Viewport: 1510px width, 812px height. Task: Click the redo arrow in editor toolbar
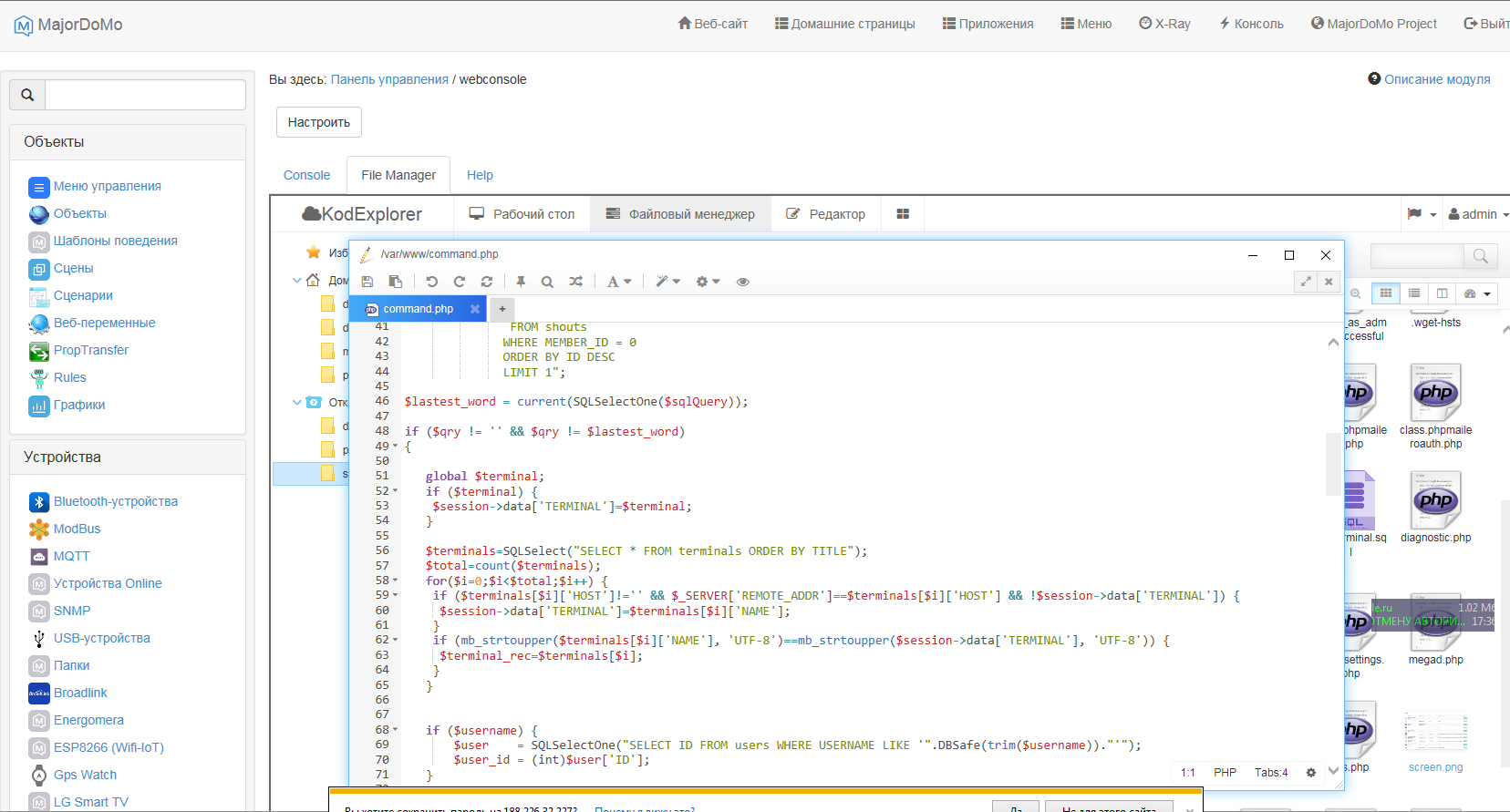(x=460, y=282)
